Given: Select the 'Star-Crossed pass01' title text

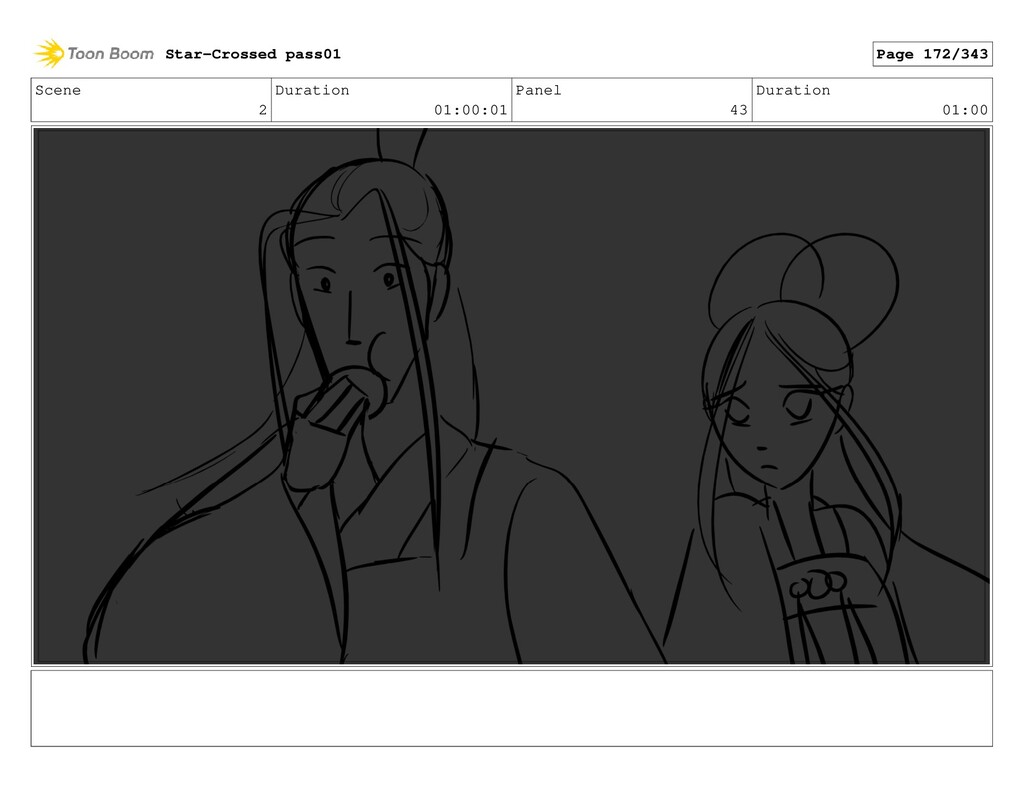Looking at the screenshot, I should (x=253, y=54).
